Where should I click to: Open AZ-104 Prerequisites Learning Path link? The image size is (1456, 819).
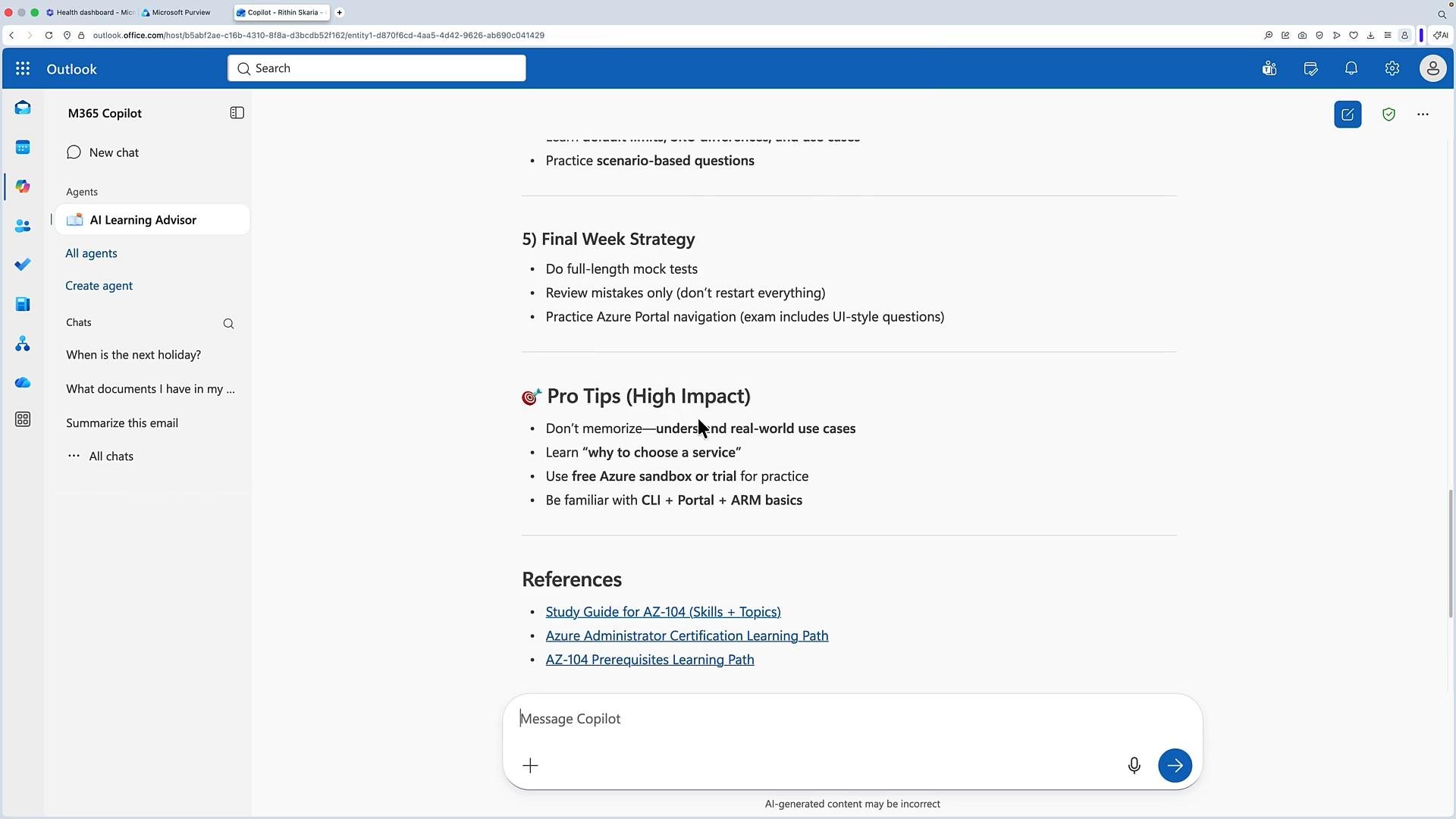click(x=650, y=660)
